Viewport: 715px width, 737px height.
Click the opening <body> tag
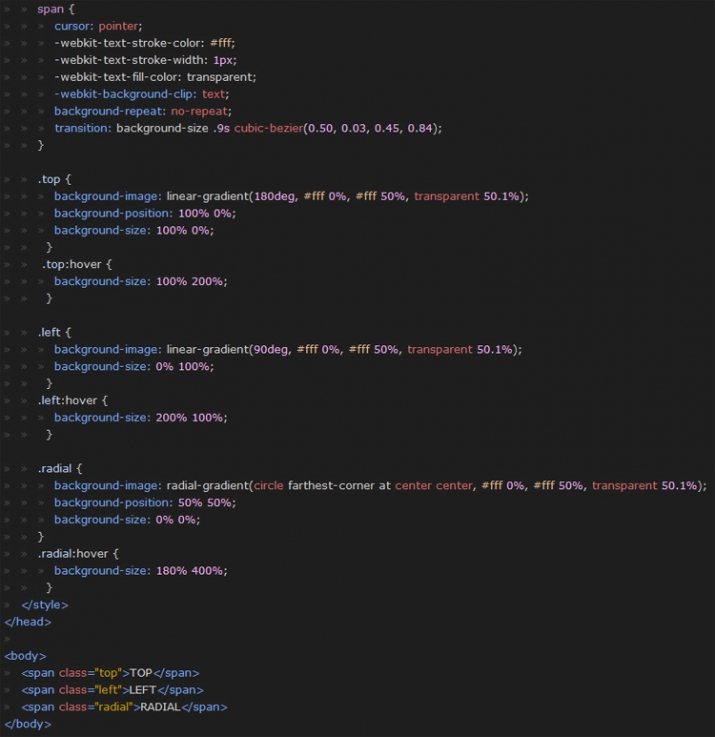(x=25, y=656)
